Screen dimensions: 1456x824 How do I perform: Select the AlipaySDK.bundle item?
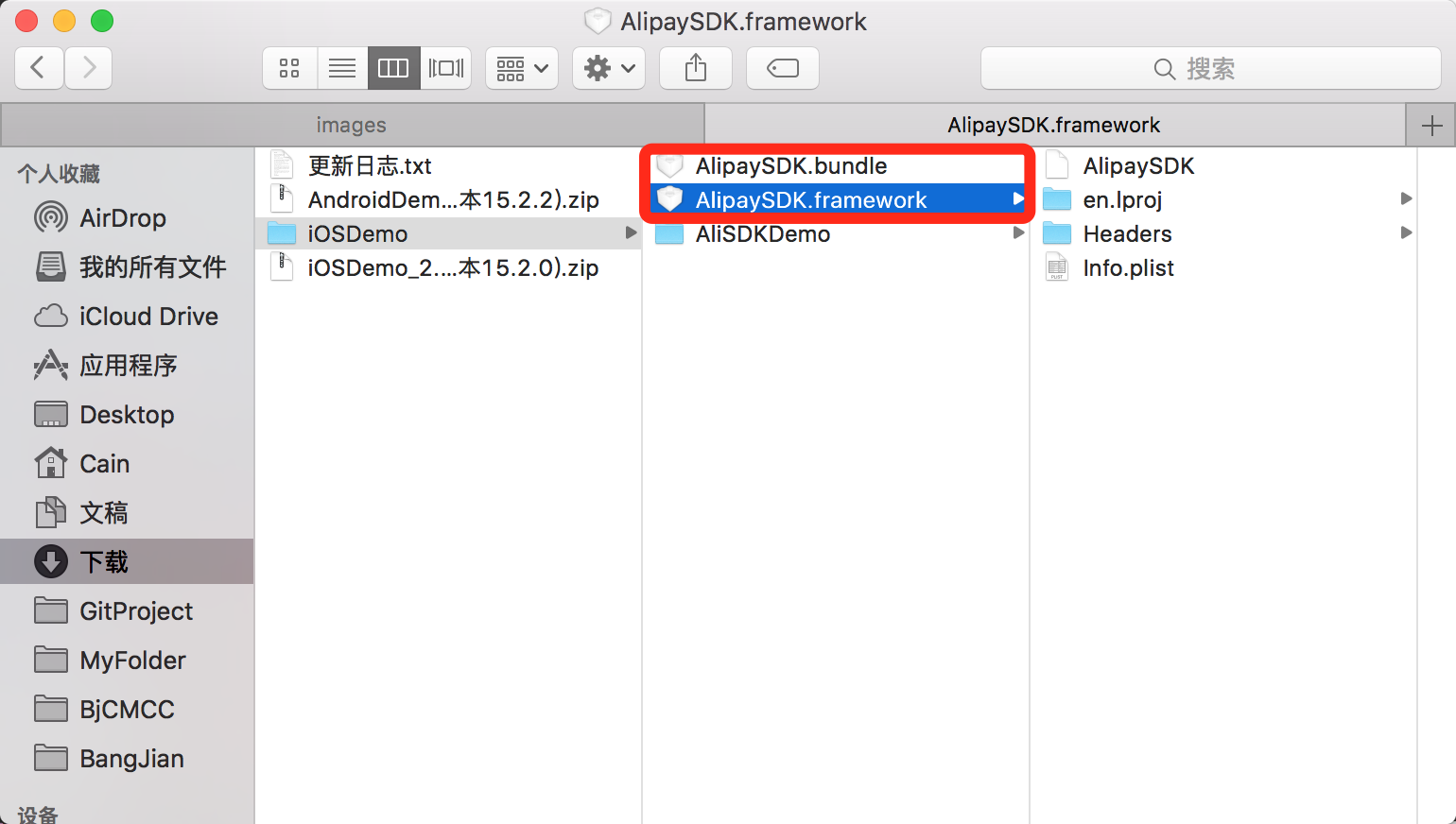(837, 166)
